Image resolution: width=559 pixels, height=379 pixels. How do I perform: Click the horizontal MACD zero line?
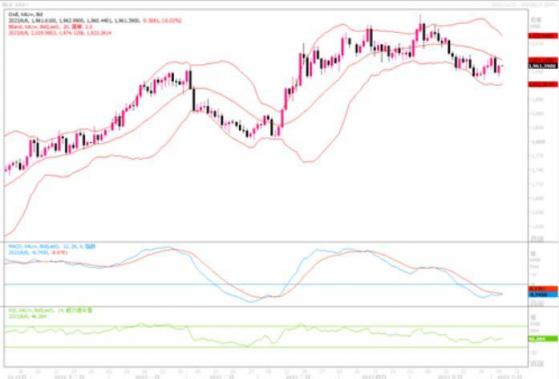266,285
